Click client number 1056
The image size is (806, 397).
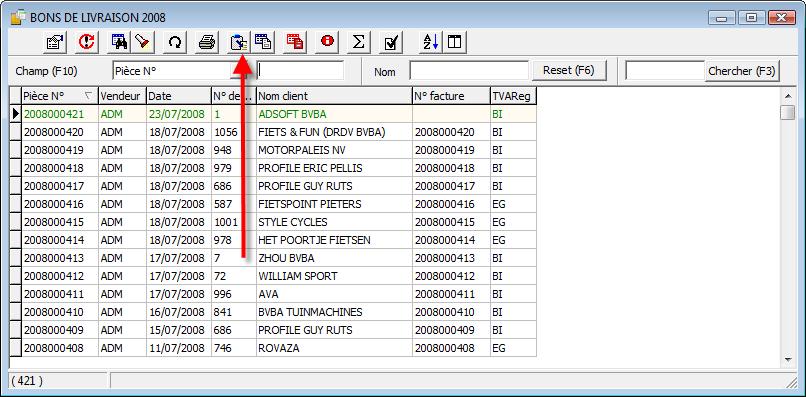226,132
